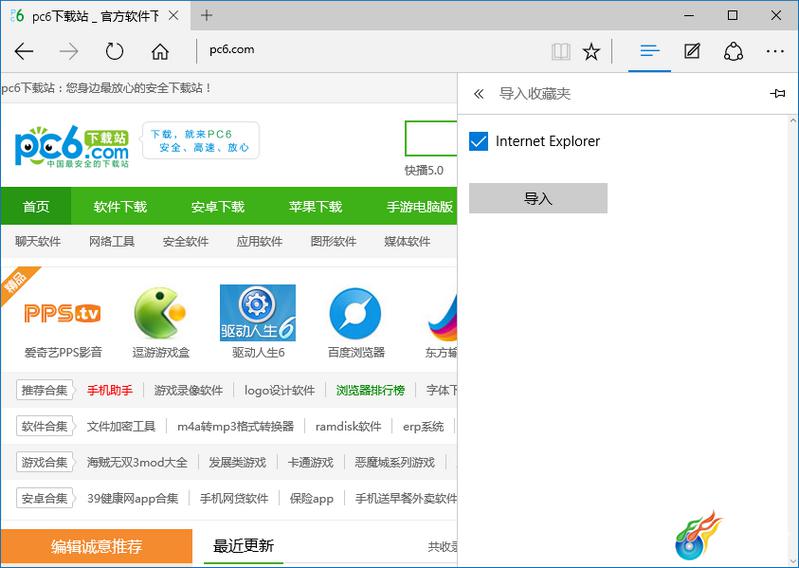799x568 pixels.
Task: Open the m4a转mp3格式转换器 link
Action: tap(235, 426)
